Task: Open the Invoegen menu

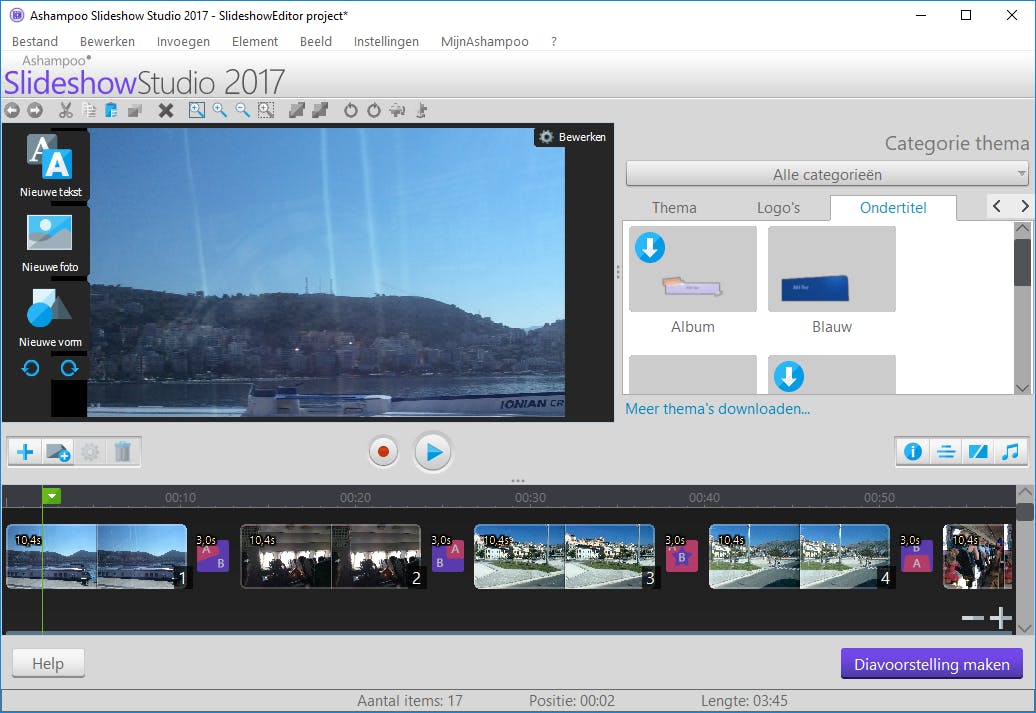Action: (183, 41)
